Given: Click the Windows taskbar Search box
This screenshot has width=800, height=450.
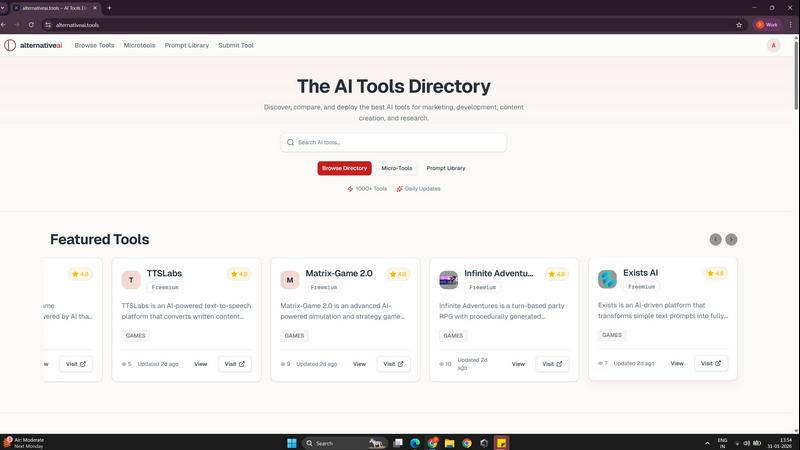Looking at the screenshot, I should click(344, 443).
